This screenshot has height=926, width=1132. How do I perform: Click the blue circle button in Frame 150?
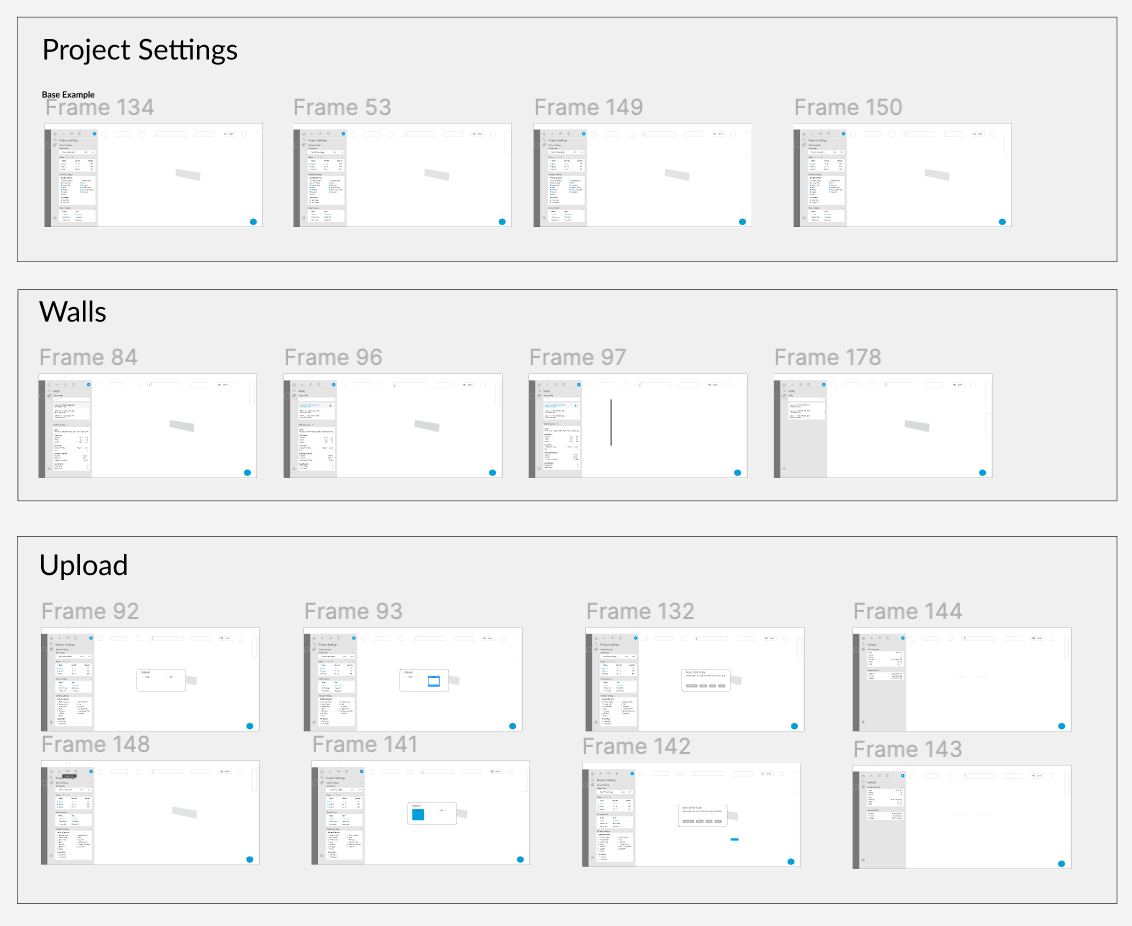click(x=1002, y=221)
